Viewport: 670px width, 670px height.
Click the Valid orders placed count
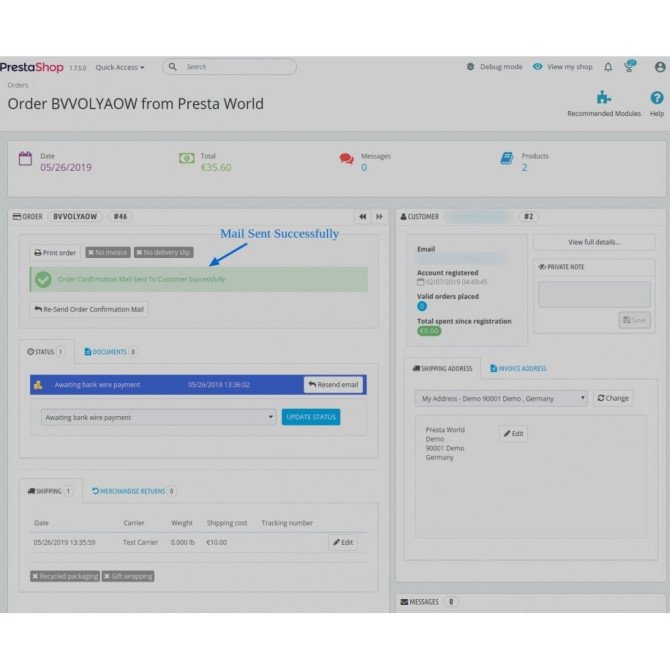coord(422,306)
